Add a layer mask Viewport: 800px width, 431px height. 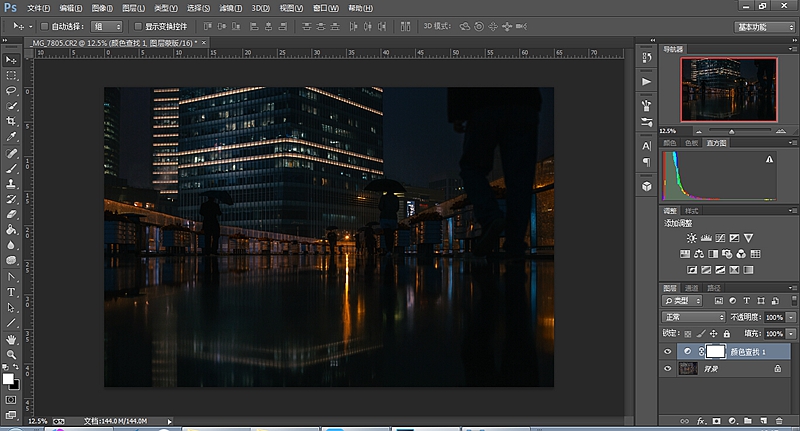(x=717, y=421)
